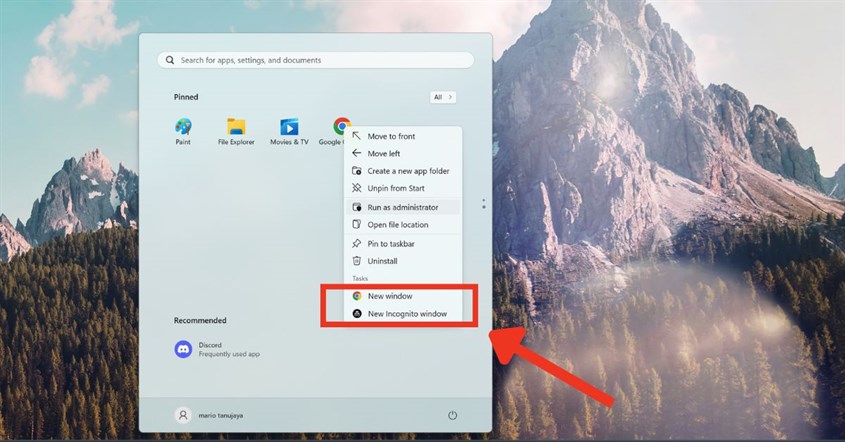This screenshot has width=845, height=442.
Task: Select Open file location
Action: [x=403, y=225]
